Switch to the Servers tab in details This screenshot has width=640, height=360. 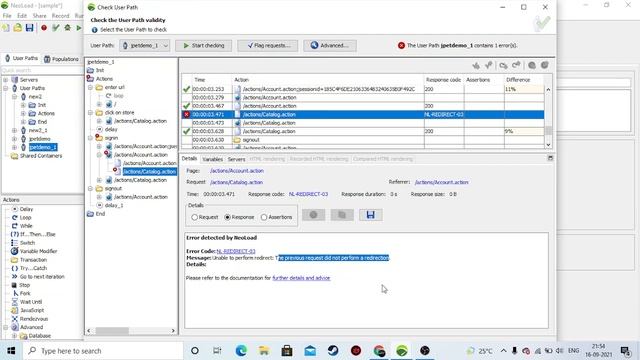click(236, 159)
